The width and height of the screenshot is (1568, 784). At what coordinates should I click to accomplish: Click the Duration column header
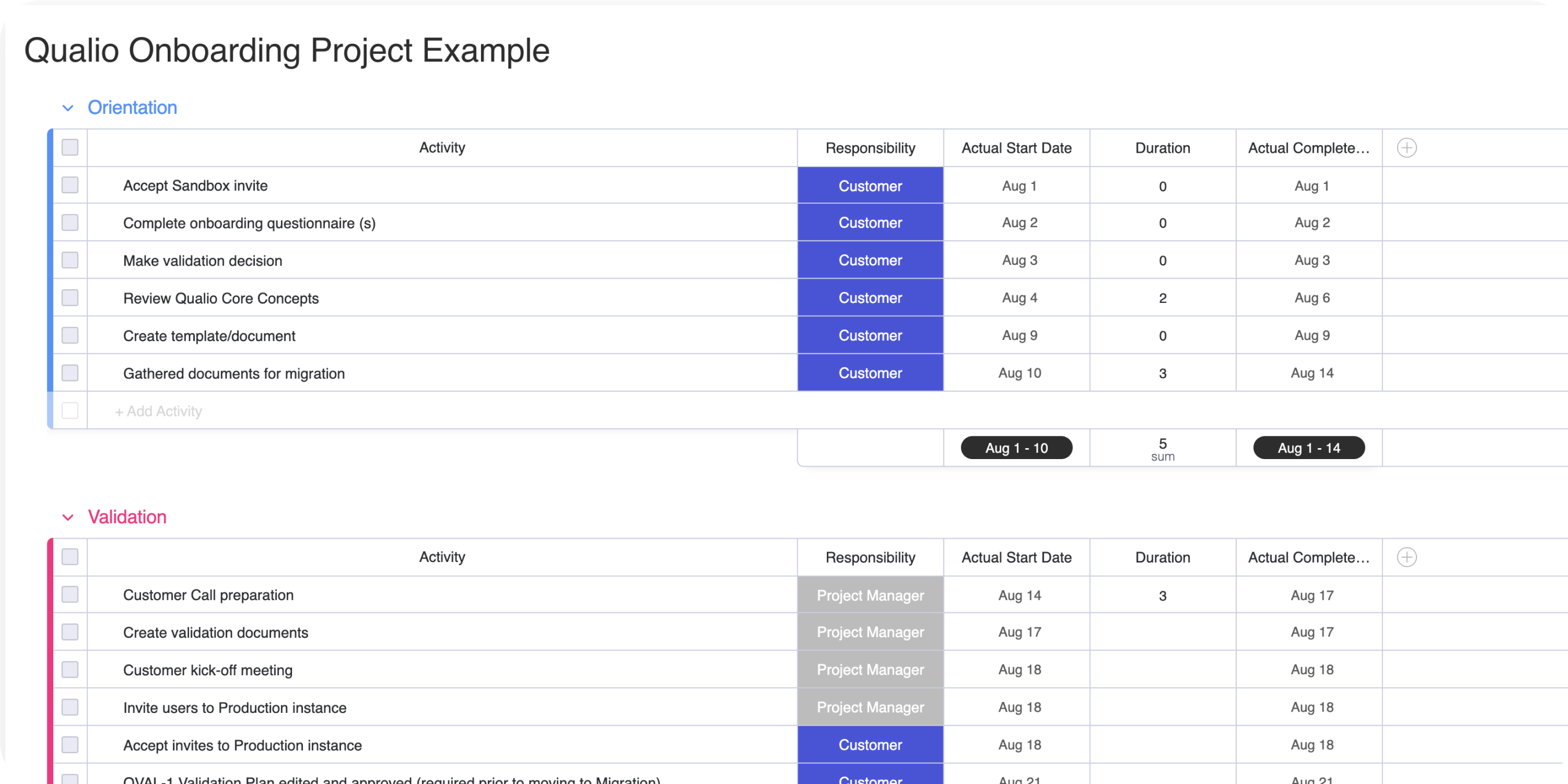pyautogui.click(x=1162, y=147)
